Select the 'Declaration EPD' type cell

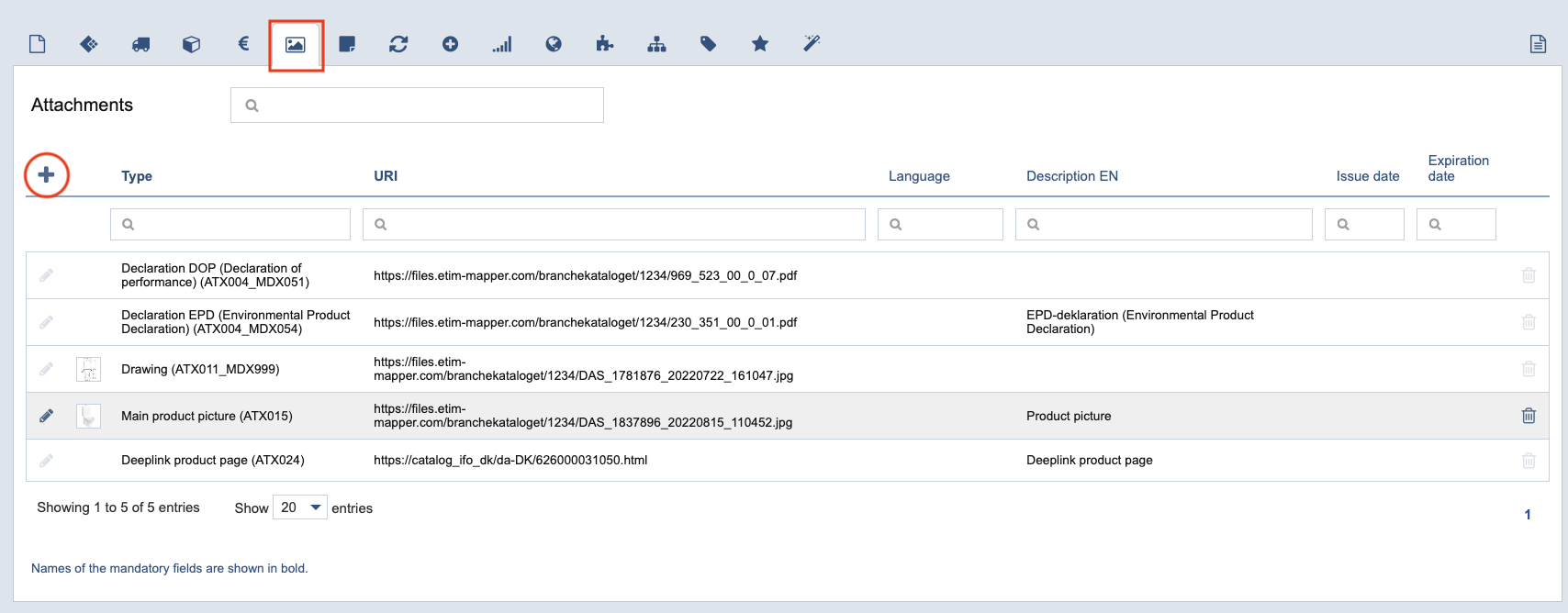tap(236, 322)
